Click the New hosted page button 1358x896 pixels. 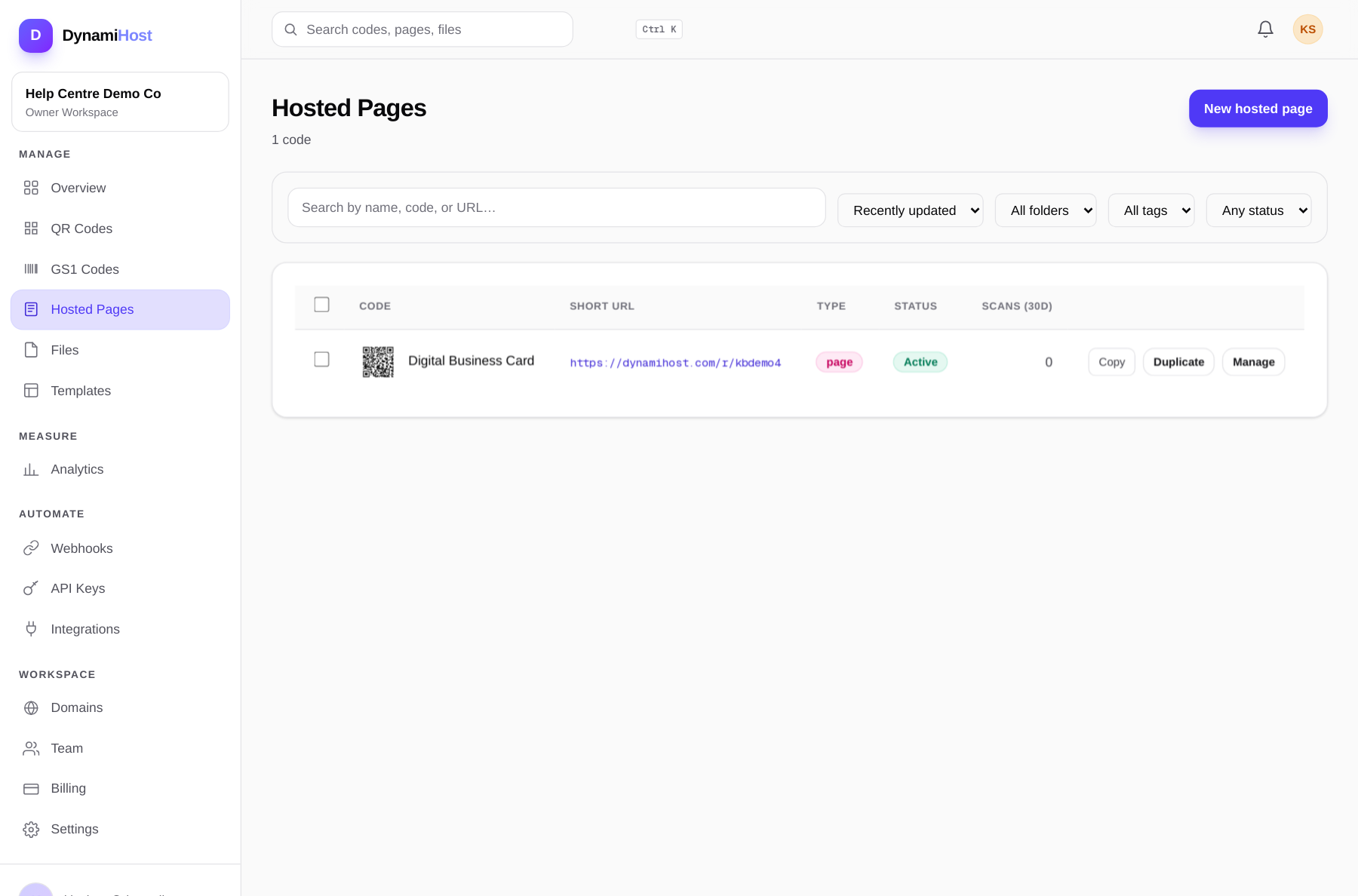tap(1258, 109)
